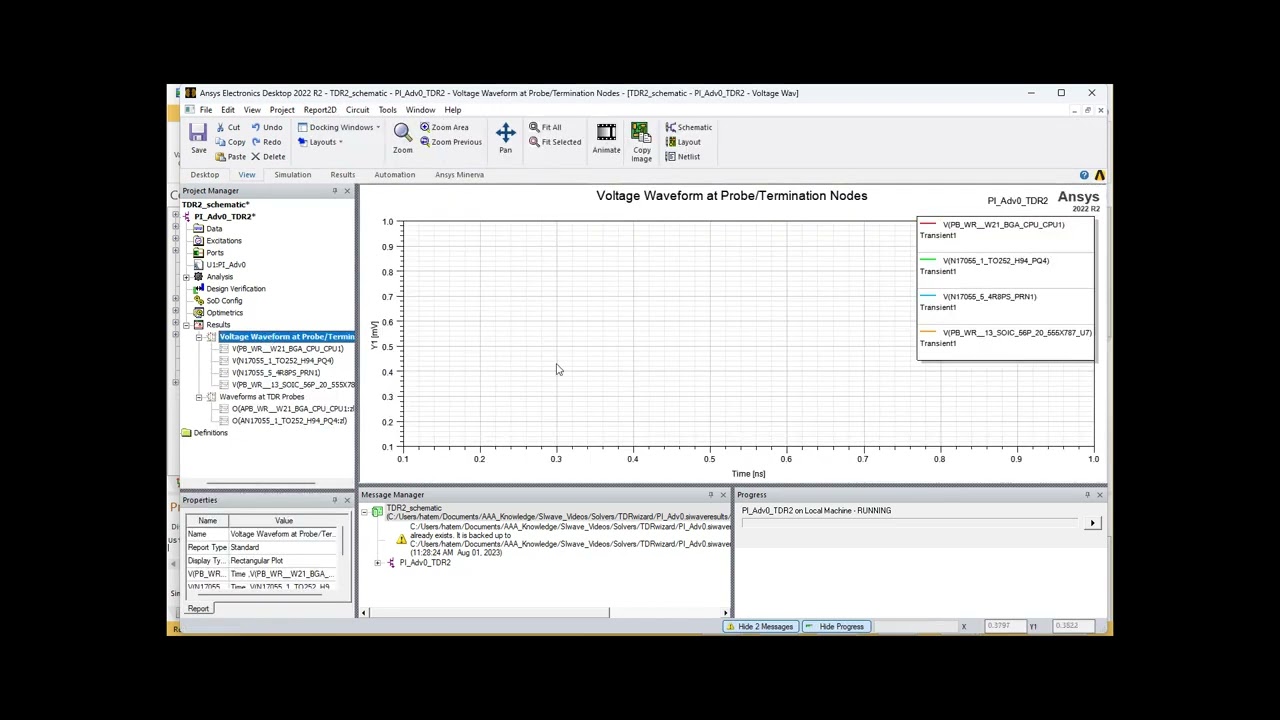1280x720 pixels.
Task: Click the yellow warning triangle icon in ribbon
Action: (1099, 175)
